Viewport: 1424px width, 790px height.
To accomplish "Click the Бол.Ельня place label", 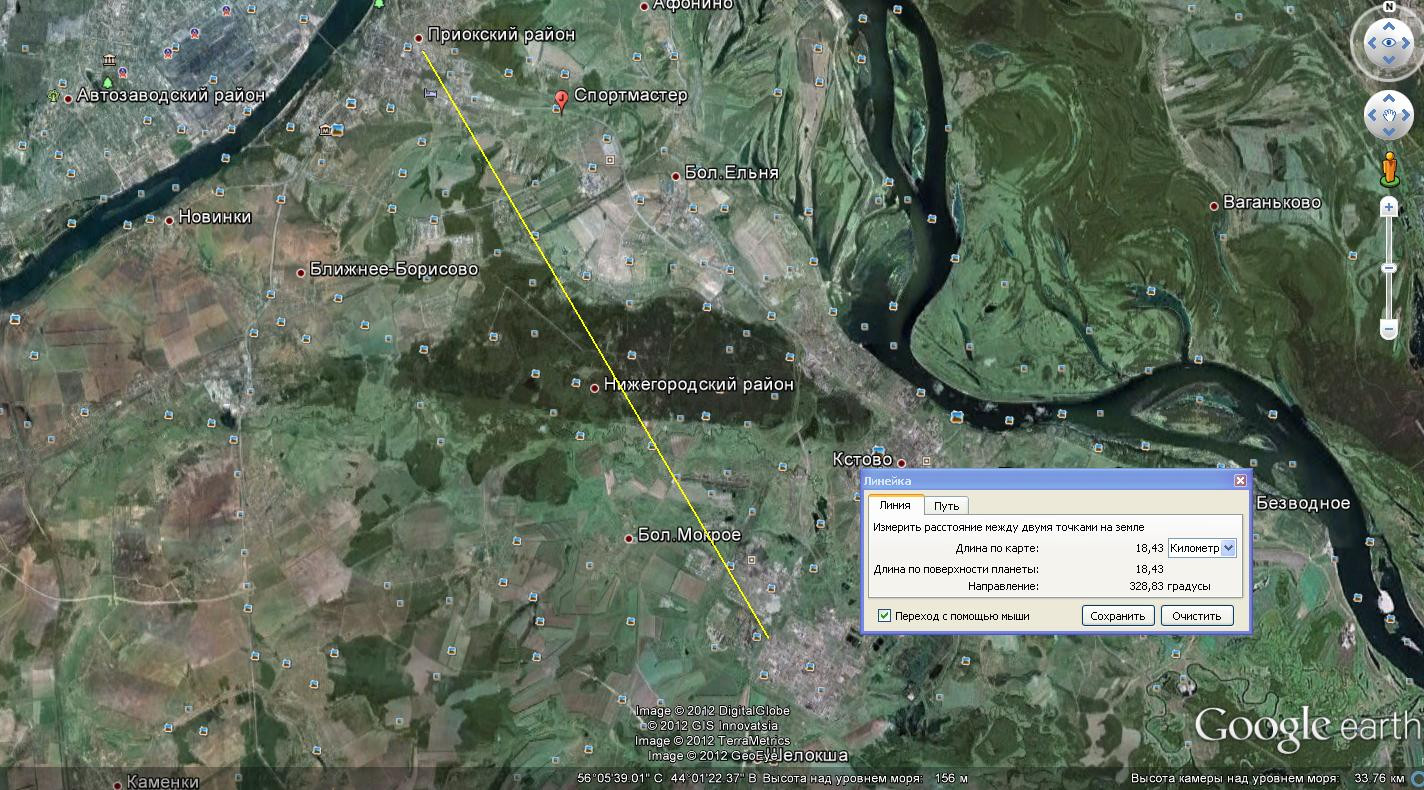I will pos(731,173).
